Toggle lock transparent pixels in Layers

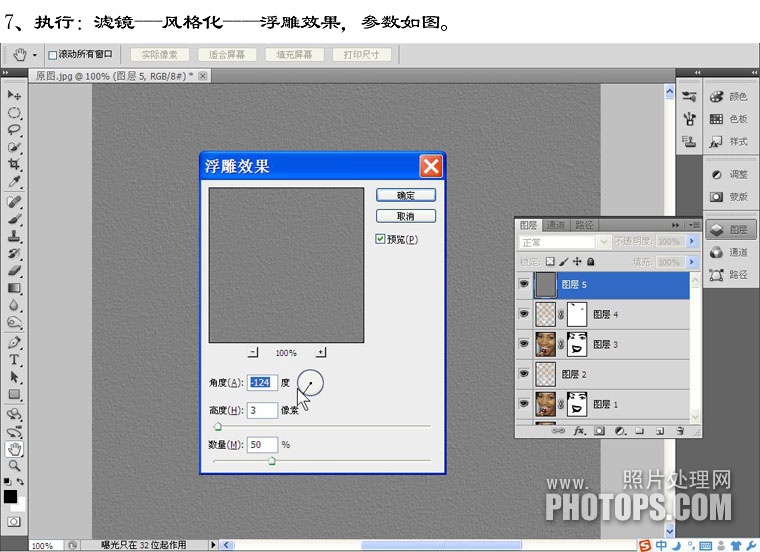point(550,262)
